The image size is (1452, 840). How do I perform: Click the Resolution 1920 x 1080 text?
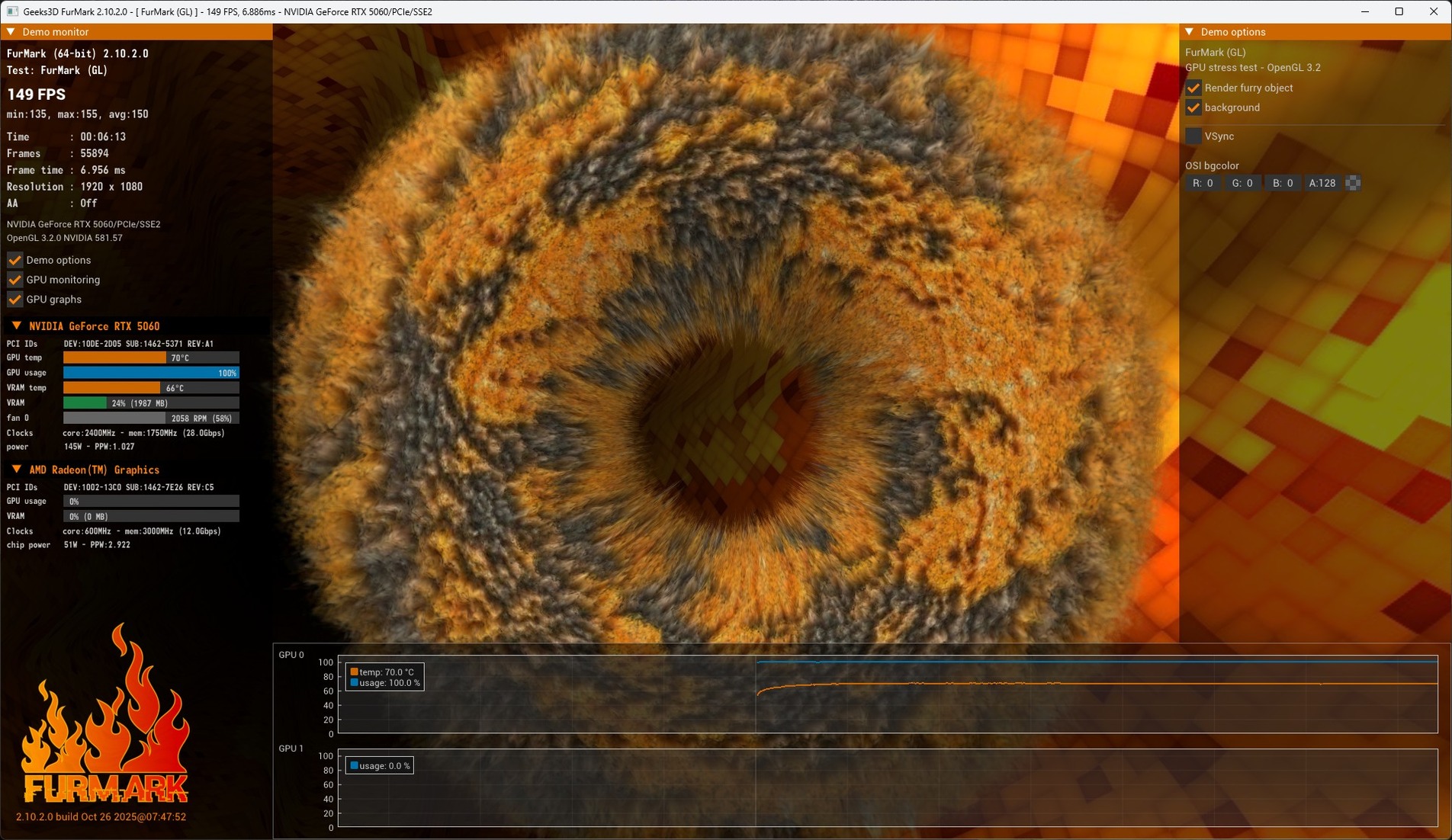click(x=75, y=187)
